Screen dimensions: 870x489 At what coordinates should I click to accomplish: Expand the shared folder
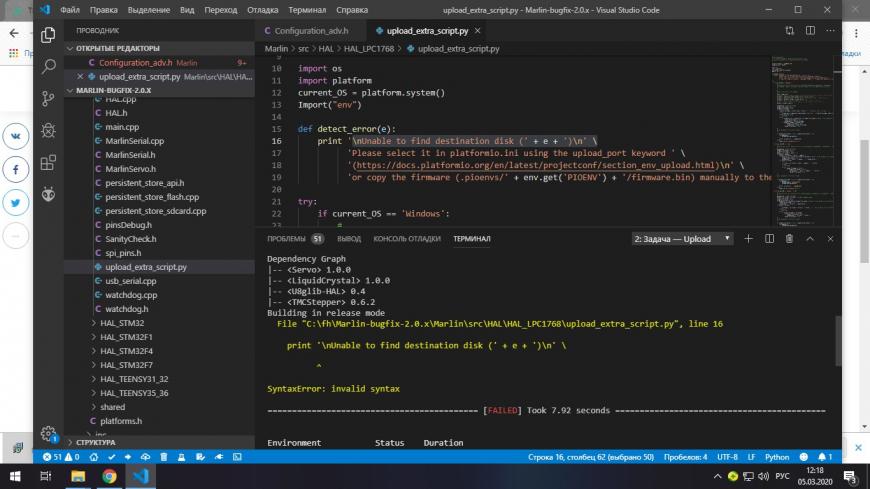[112, 407]
